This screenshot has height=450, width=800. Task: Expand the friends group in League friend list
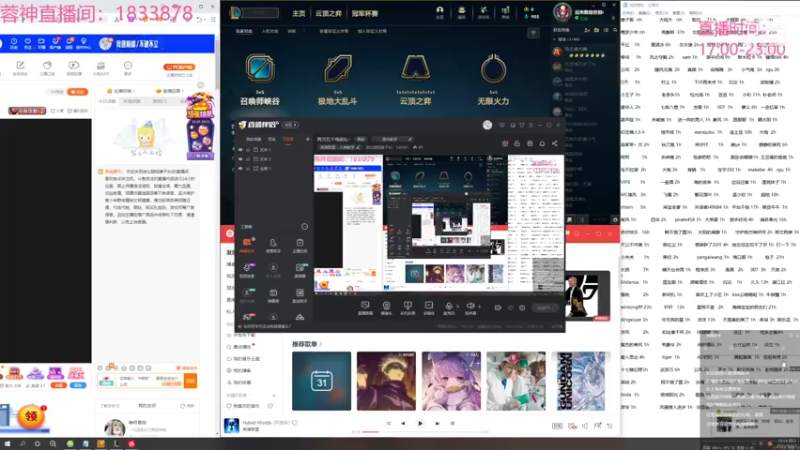(555, 39)
